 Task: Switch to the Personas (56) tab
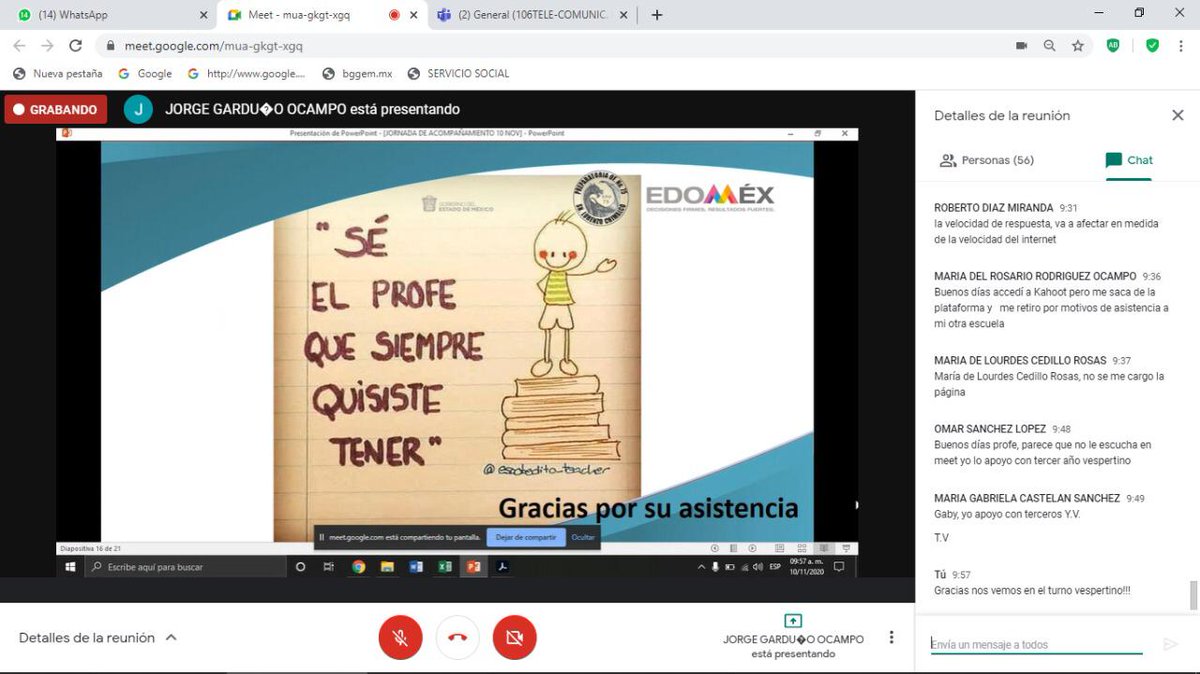pyautogui.click(x=987, y=160)
